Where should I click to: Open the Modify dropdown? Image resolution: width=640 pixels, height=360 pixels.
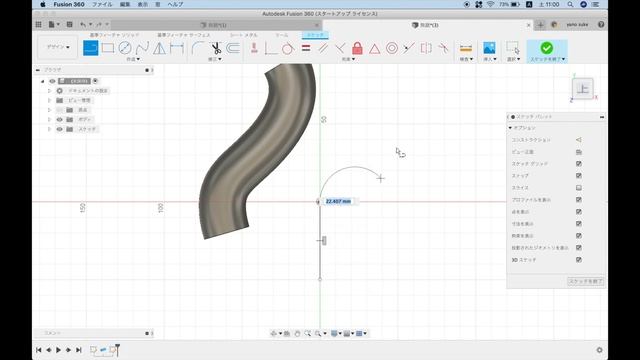tap(215, 59)
